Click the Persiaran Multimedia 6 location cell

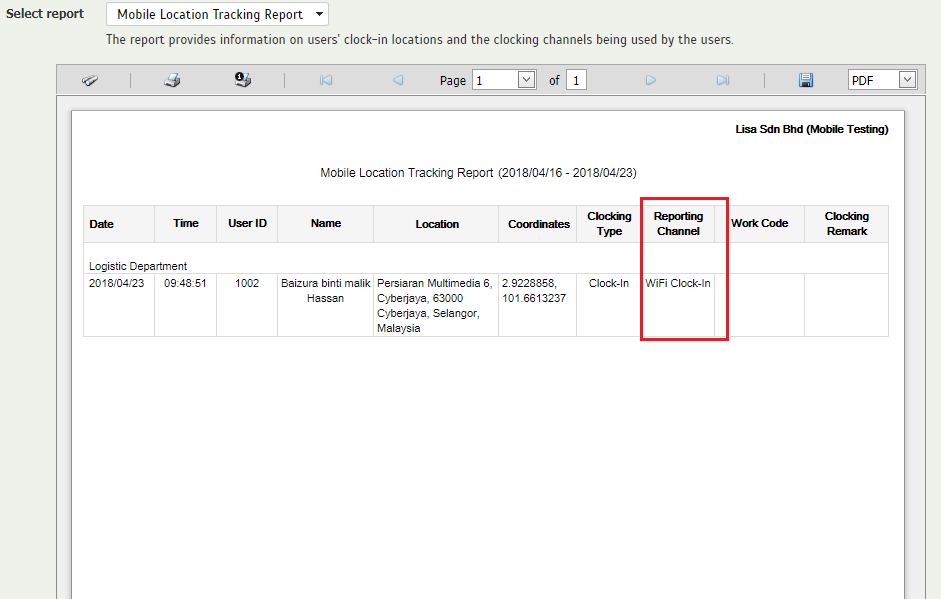click(434, 306)
